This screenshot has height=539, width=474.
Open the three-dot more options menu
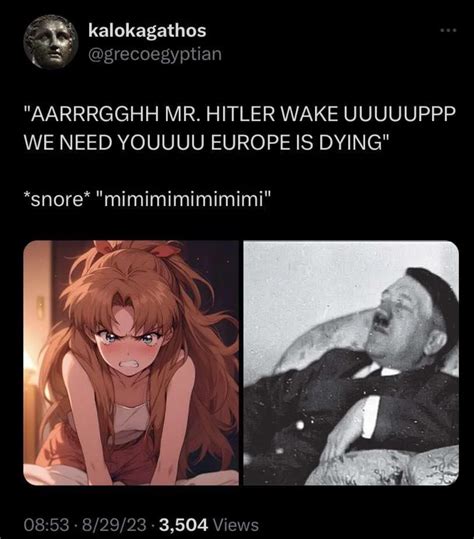pyautogui.click(x=449, y=31)
